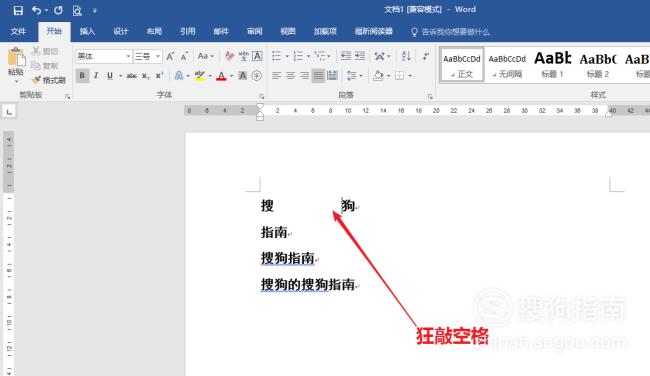Customize the quick access toolbar dropdown
This screenshot has height=376, width=650.
tap(95, 11)
